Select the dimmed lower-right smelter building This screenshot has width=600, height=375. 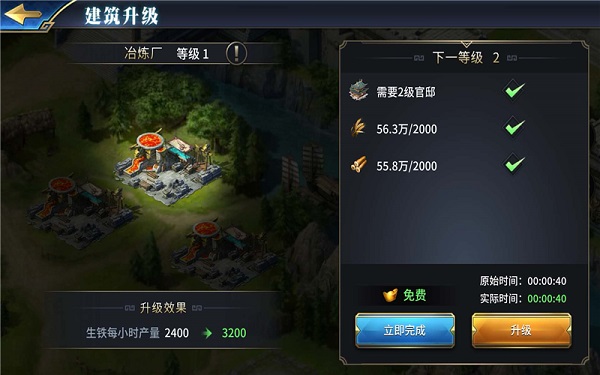[224, 253]
